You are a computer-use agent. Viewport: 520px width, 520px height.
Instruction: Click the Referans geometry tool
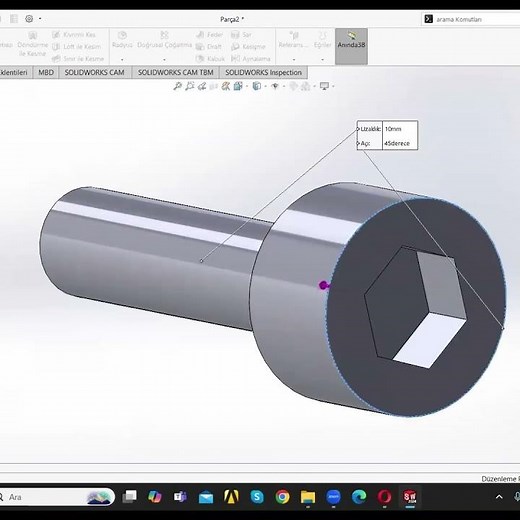(x=294, y=40)
